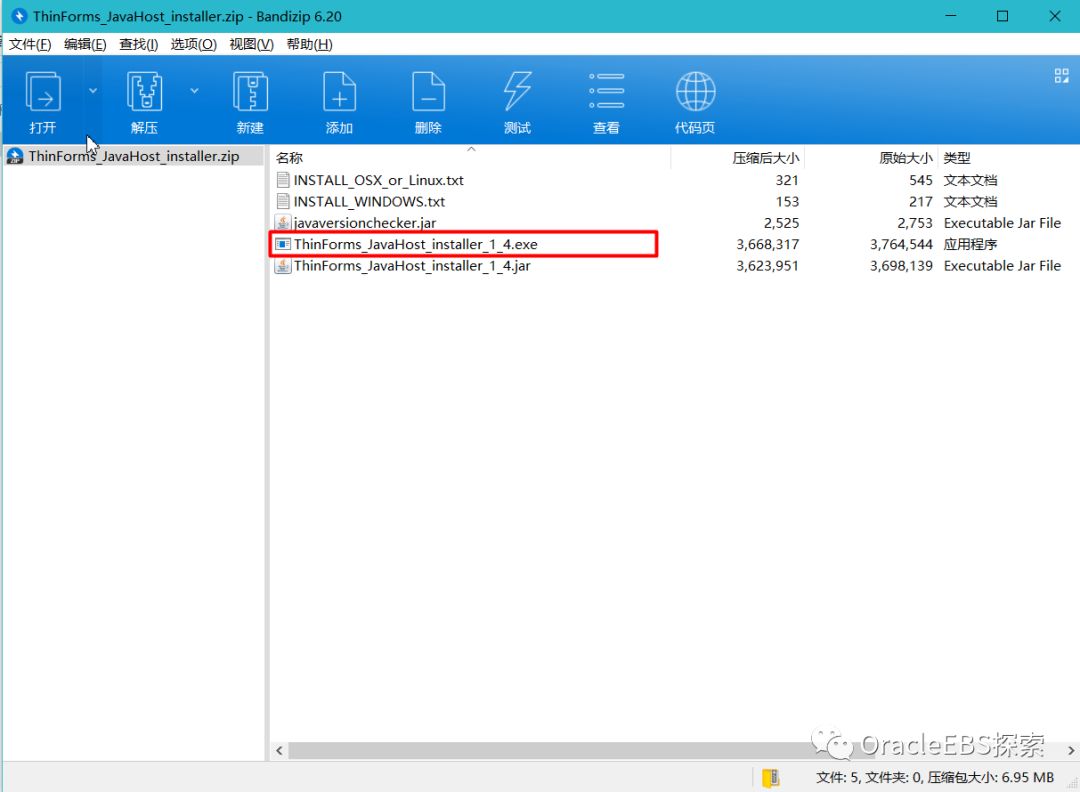Click compressed size value 2,525

781,223
